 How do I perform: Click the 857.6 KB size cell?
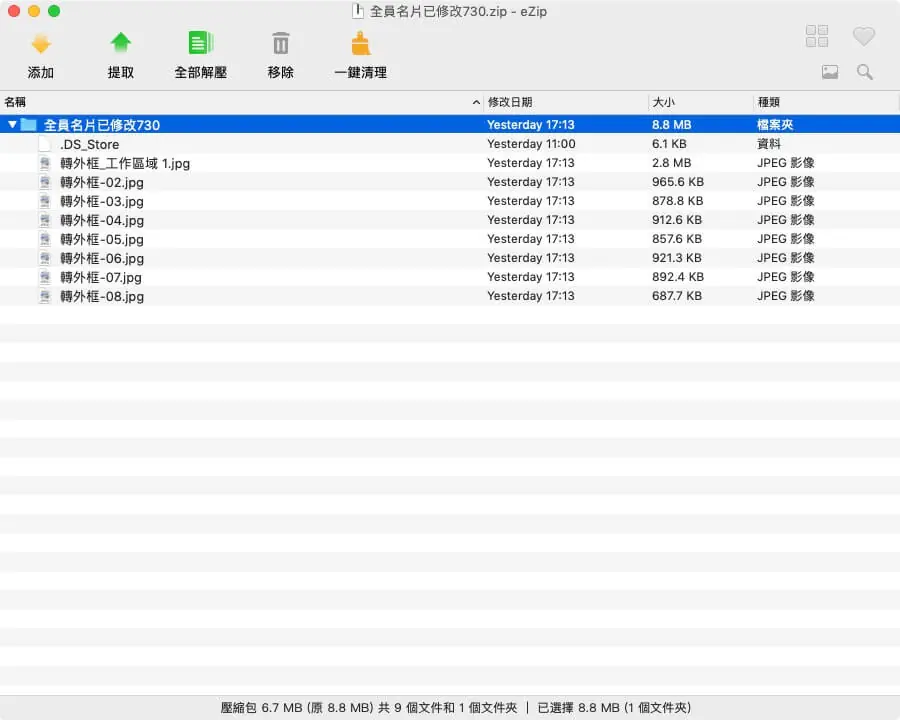(676, 238)
